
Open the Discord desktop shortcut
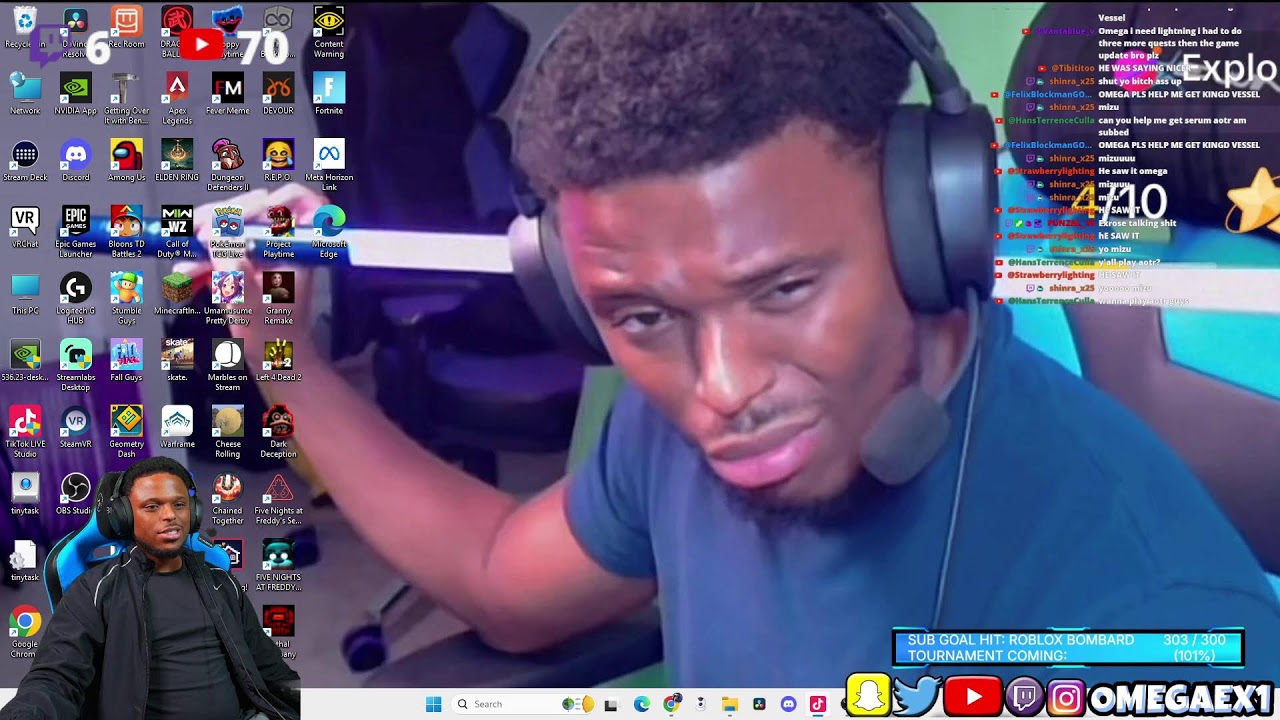(x=76, y=160)
